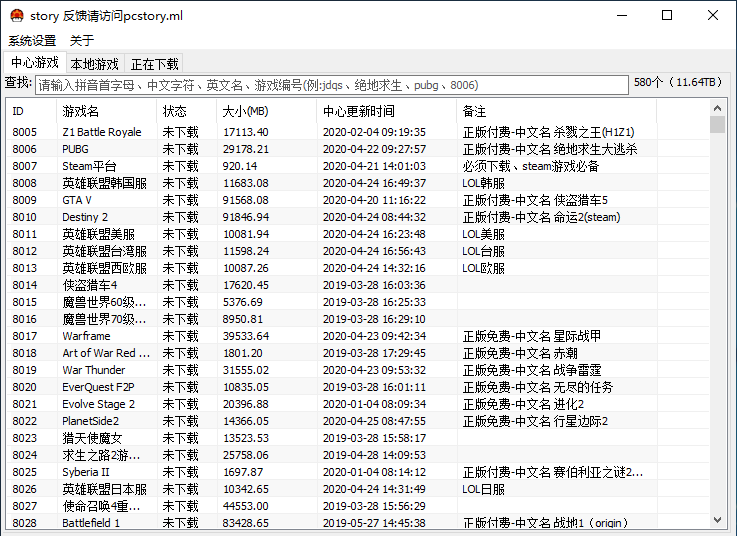Sort by the 中心更新时间 column header
The height and width of the screenshot is (536, 737).
(387, 111)
